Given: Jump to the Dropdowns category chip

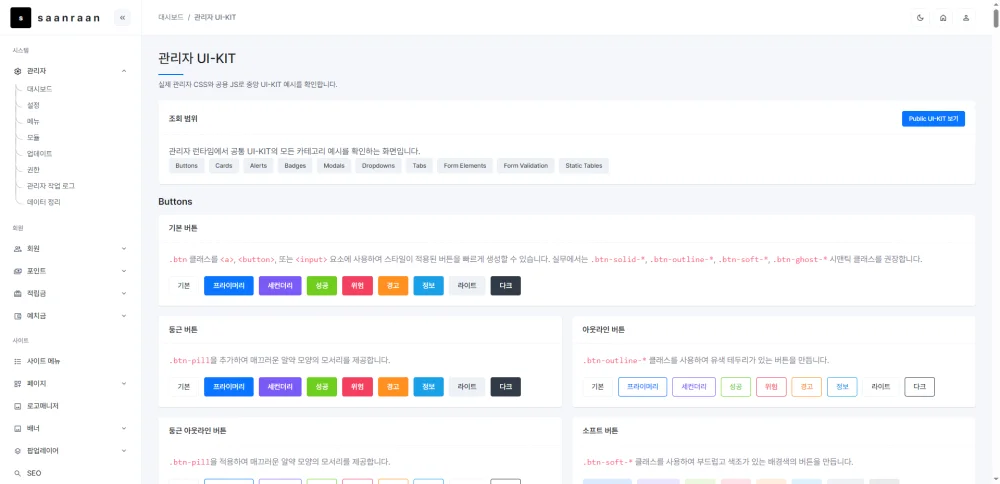Looking at the screenshot, I should (378, 166).
